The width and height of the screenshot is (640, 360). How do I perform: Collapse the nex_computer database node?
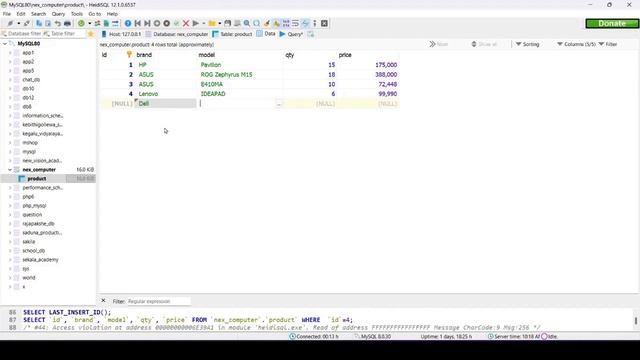coord(10,169)
